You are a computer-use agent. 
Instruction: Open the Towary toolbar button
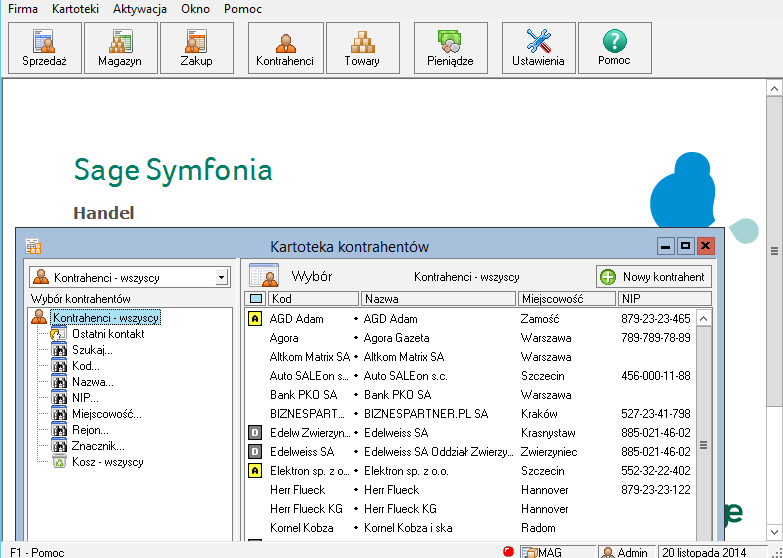tap(363, 48)
